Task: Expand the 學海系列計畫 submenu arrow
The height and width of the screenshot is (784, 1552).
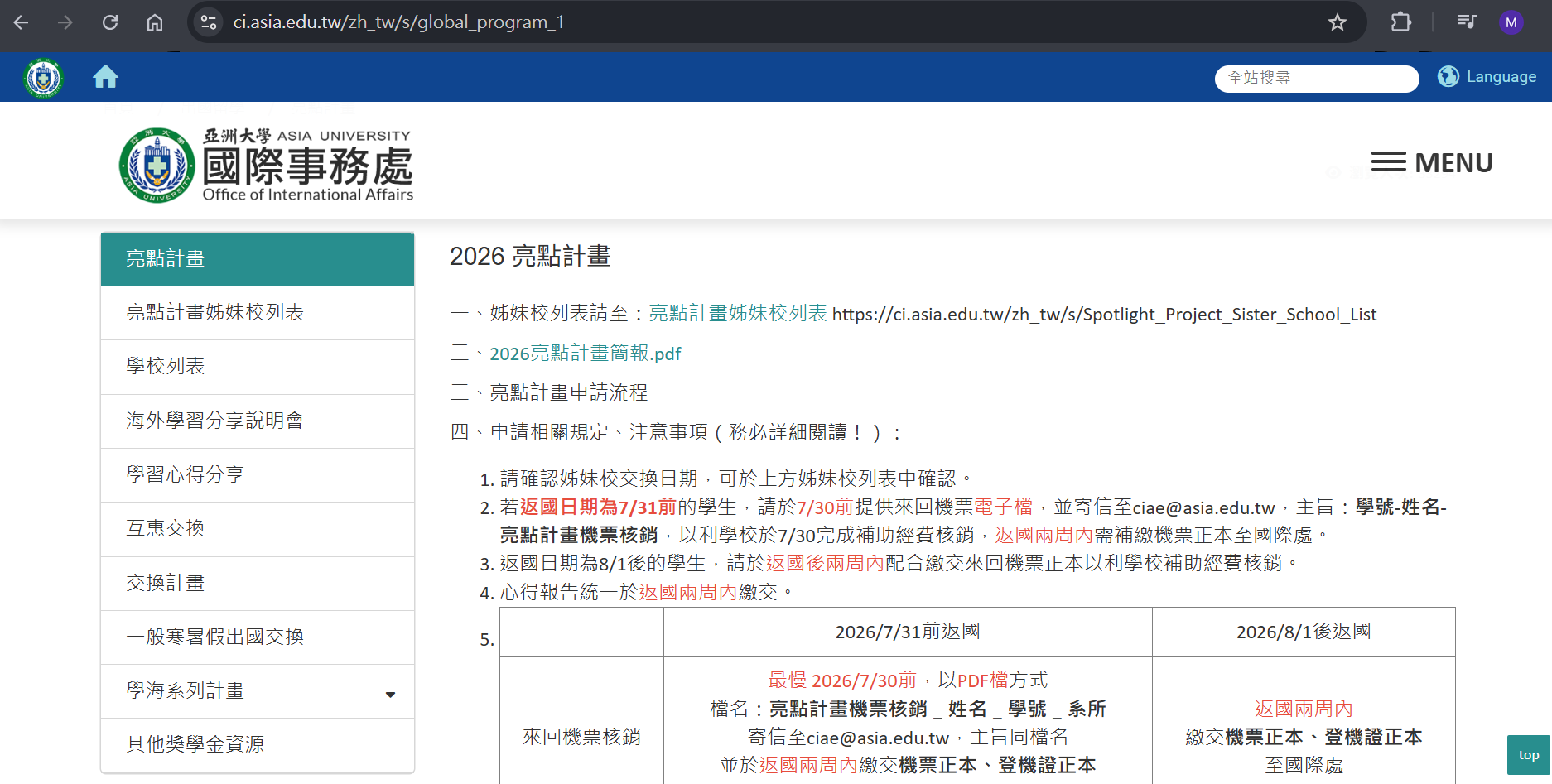Action: pyautogui.click(x=390, y=694)
